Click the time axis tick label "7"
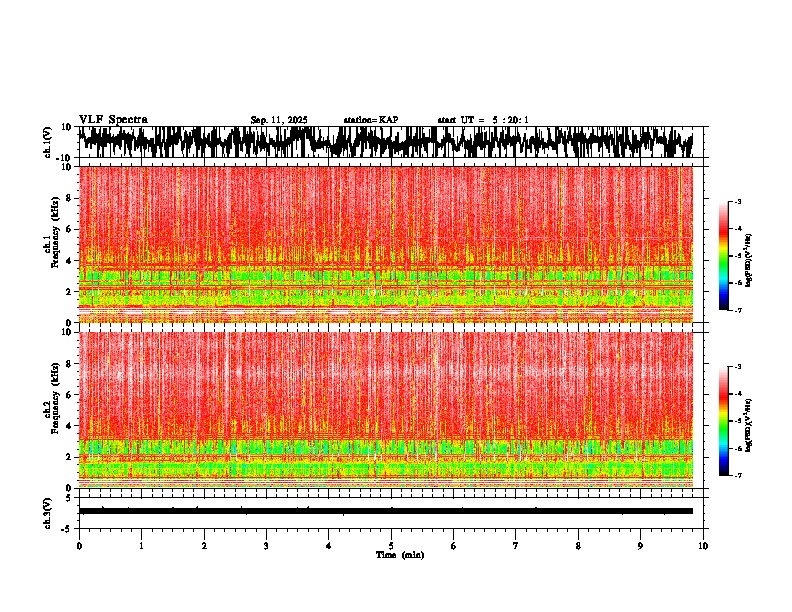 pos(516,546)
